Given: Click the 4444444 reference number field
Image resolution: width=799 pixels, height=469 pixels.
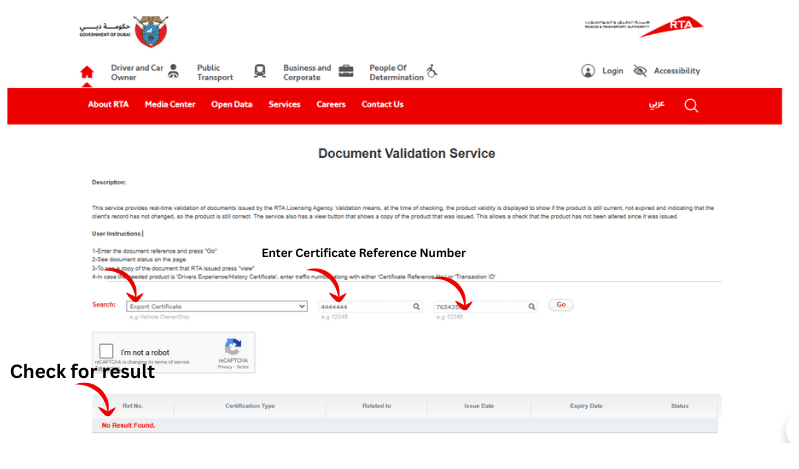Looking at the screenshot, I should coord(370,306).
